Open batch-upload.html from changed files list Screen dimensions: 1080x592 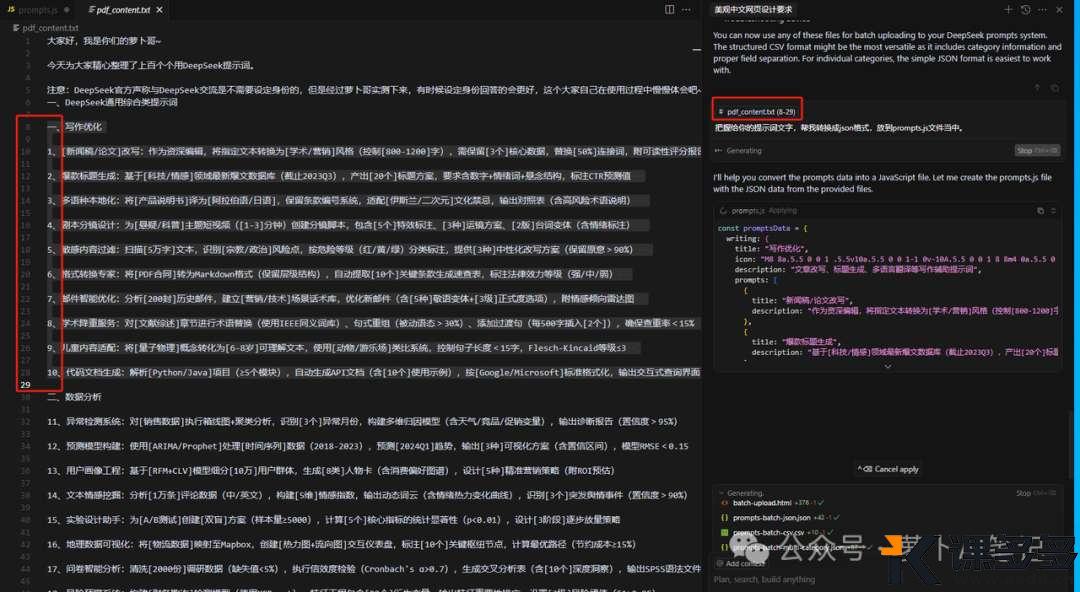point(762,502)
